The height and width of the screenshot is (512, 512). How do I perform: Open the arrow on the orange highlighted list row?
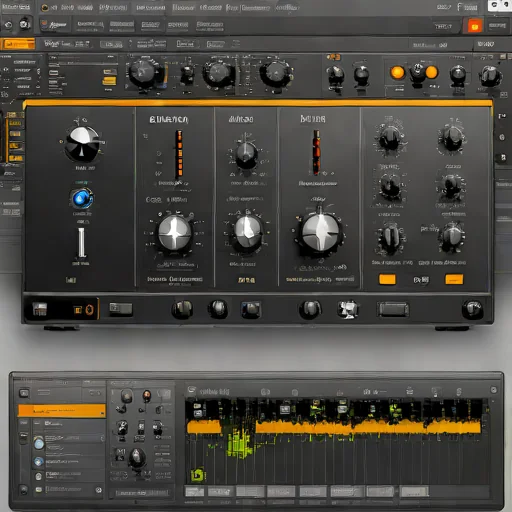(102, 413)
